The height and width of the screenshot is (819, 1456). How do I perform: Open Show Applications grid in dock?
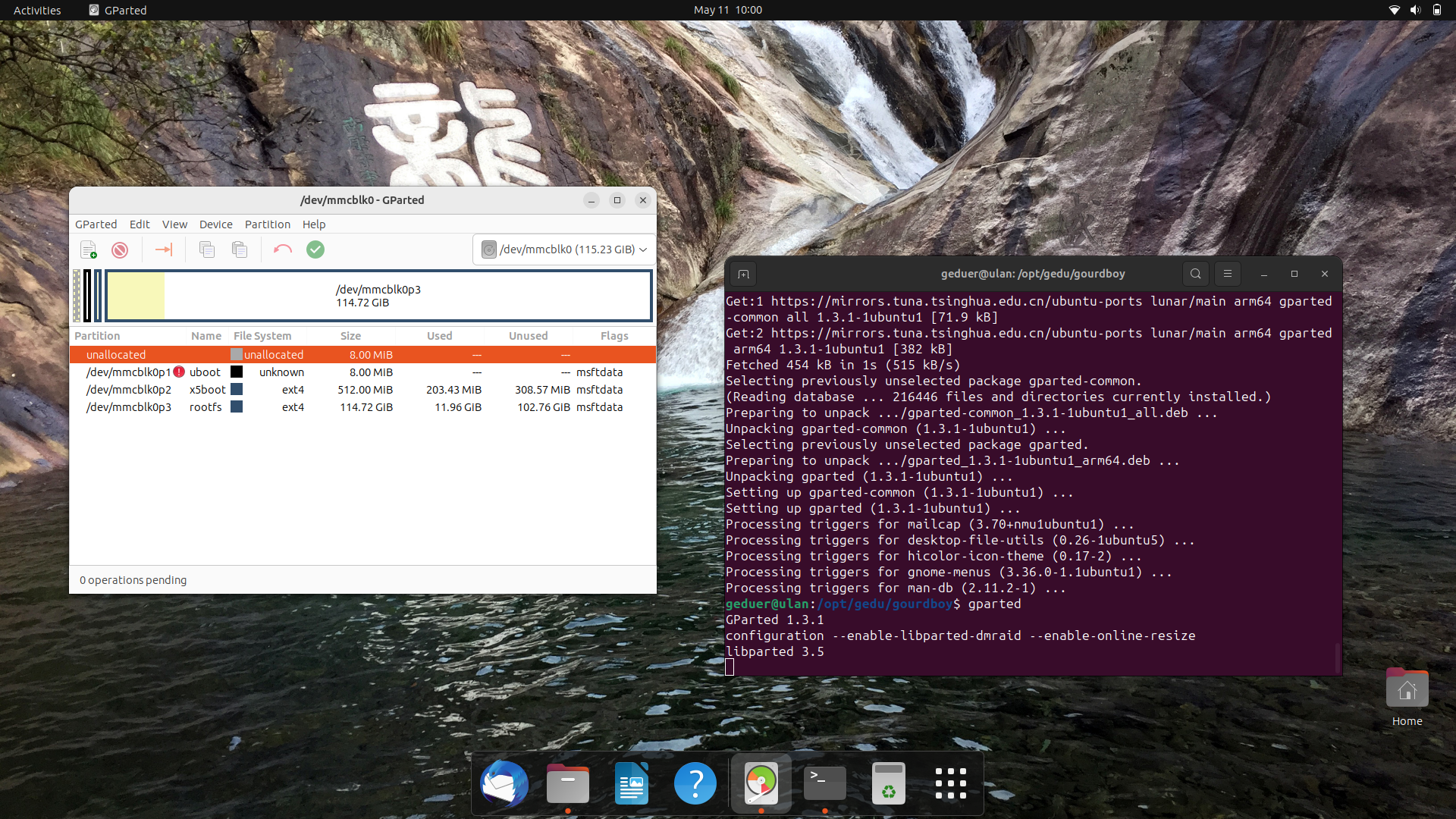pos(951,784)
